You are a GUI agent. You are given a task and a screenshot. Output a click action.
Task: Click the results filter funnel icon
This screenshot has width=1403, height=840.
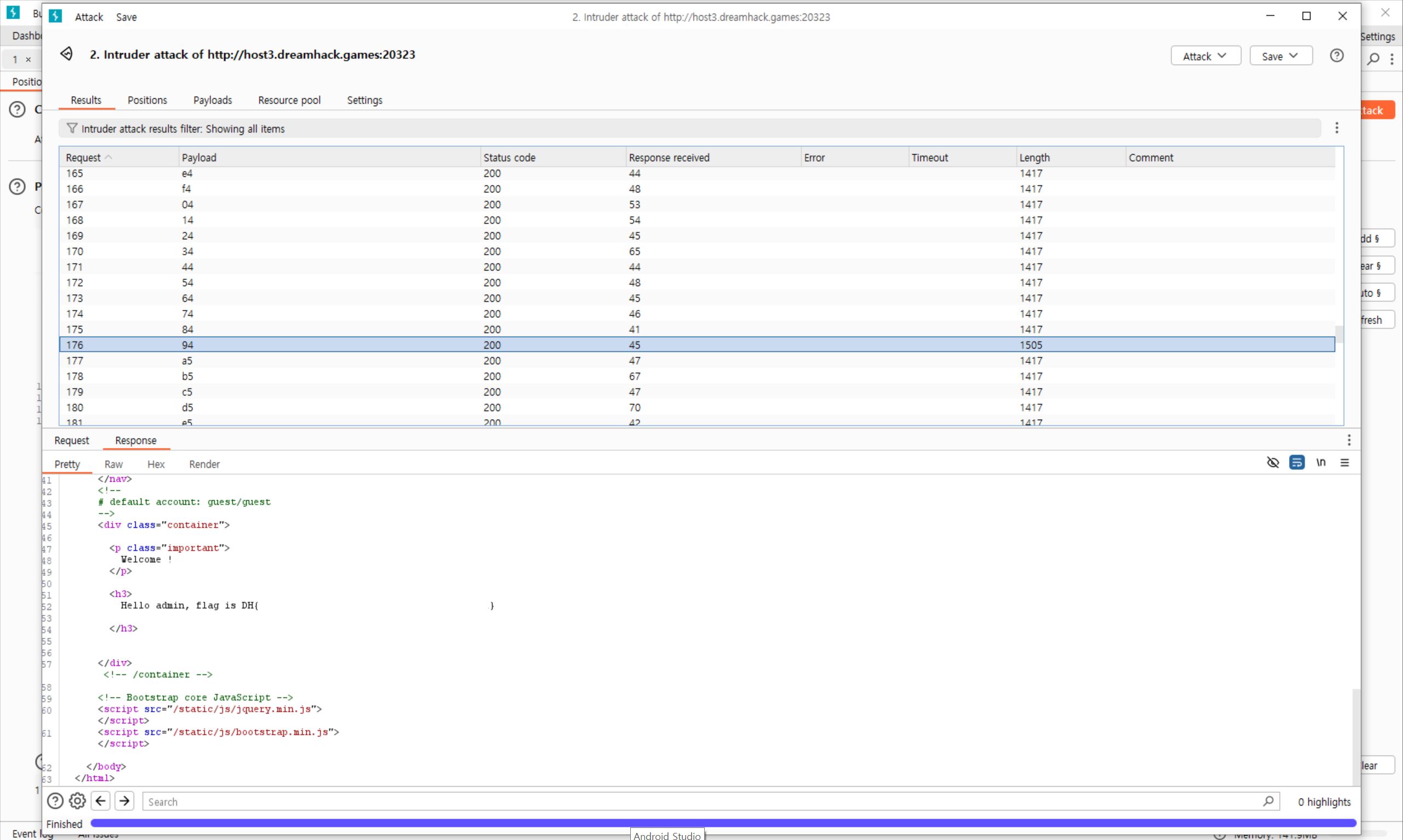click(x=72, y=128)
